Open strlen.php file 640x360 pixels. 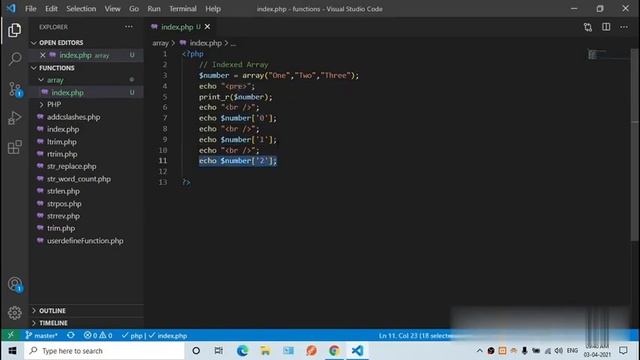click(x=63, y=191)
